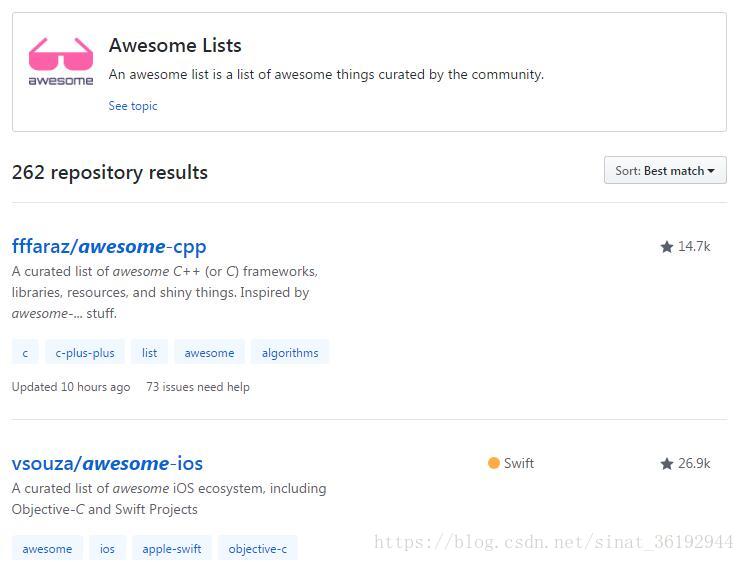Click the 'apple-swift' topic tag
The image size is (745, 562).
tap(172, 549)
